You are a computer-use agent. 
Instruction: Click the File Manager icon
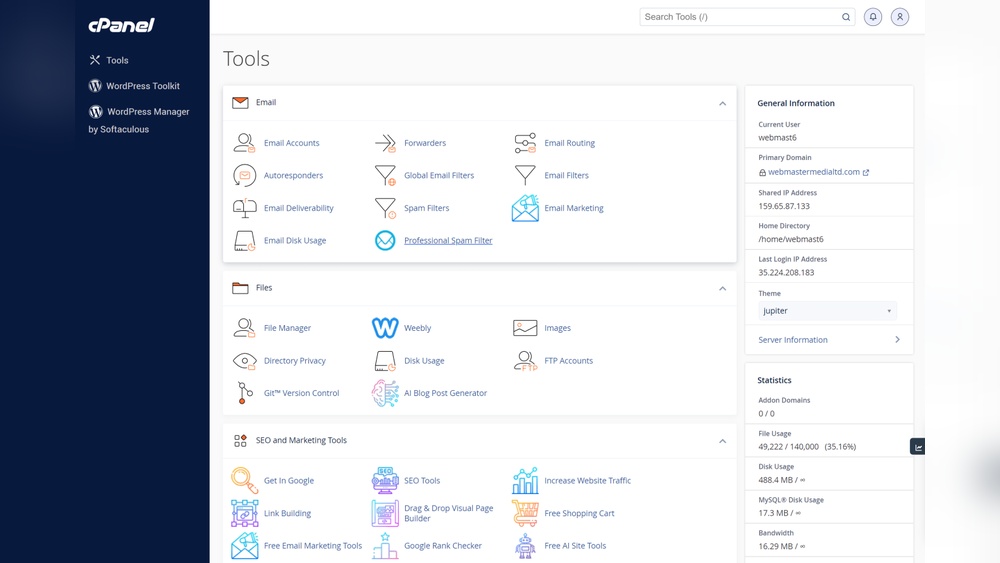(244, 328)
